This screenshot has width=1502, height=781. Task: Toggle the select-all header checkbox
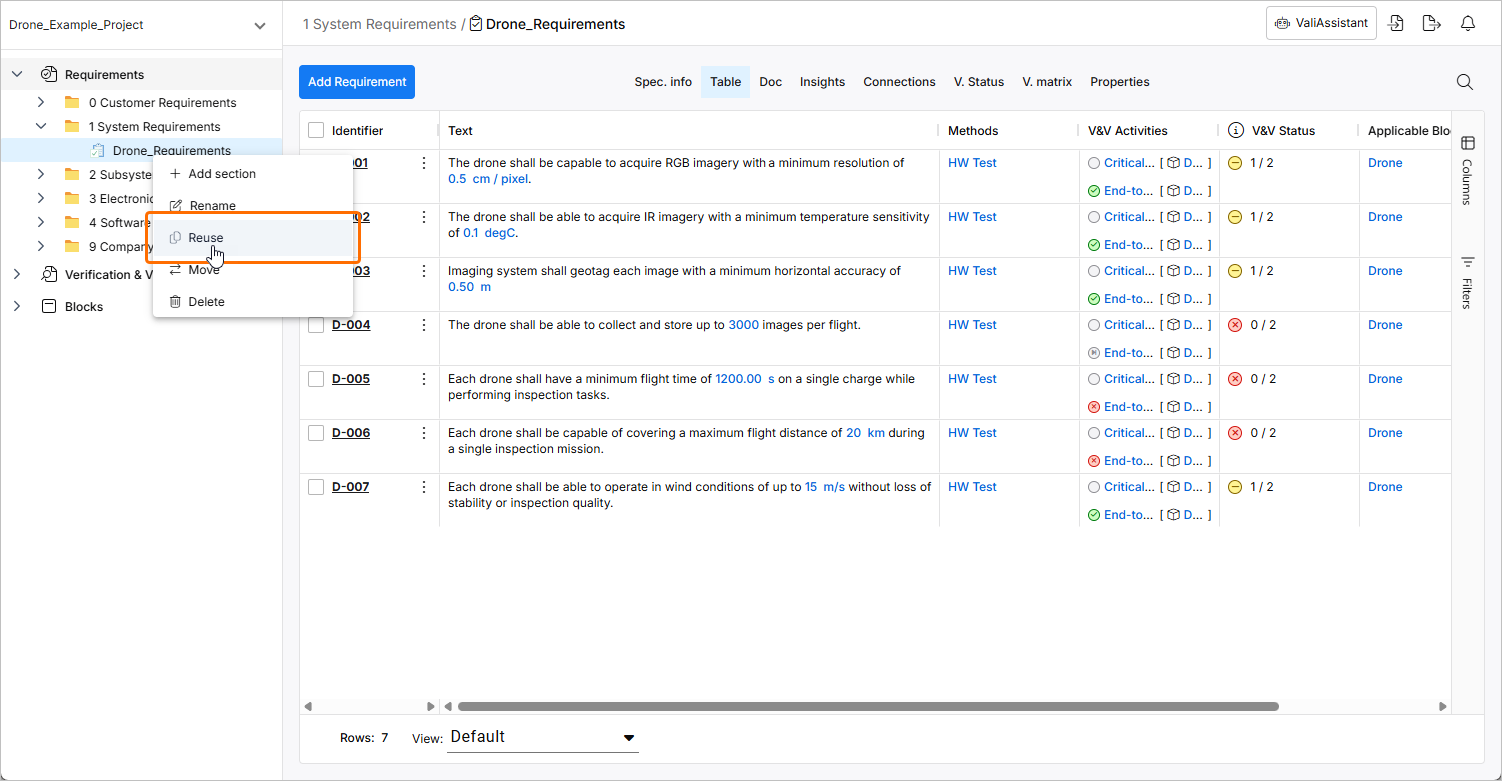316,131
